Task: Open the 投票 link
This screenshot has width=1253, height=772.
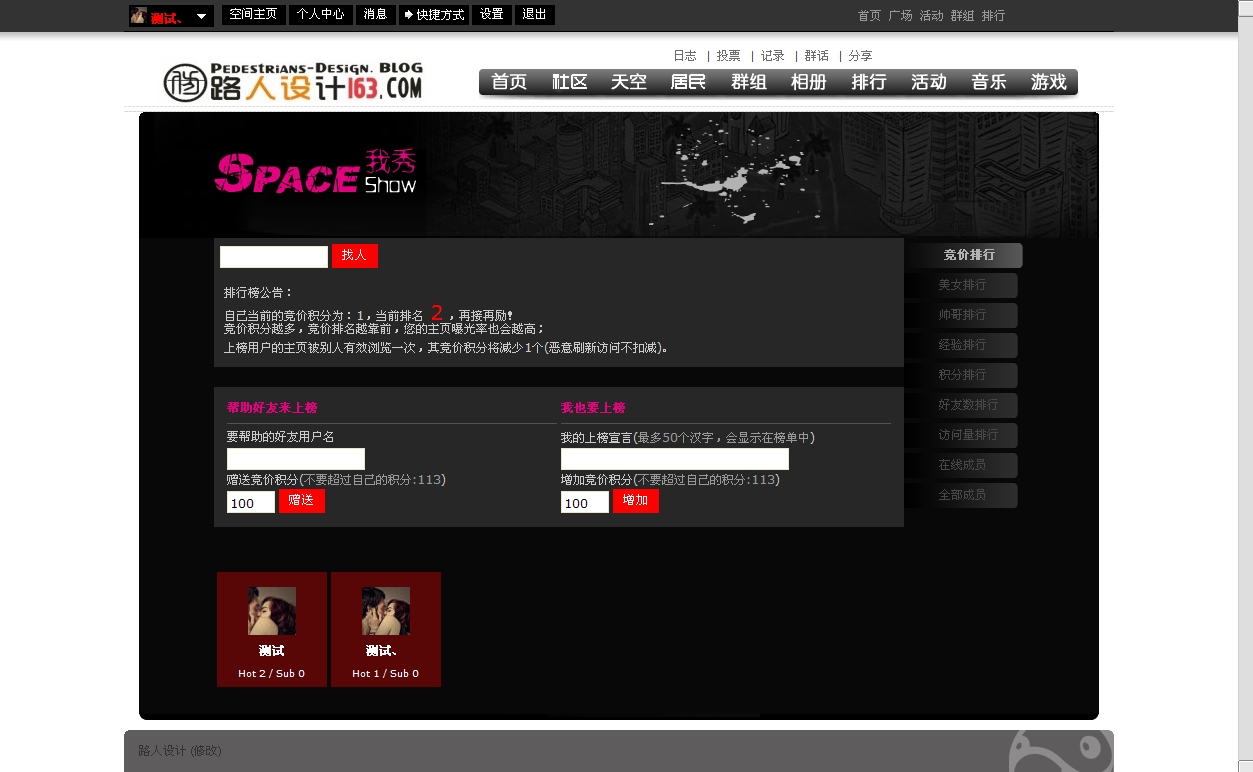Action: [x=728, y=56]
